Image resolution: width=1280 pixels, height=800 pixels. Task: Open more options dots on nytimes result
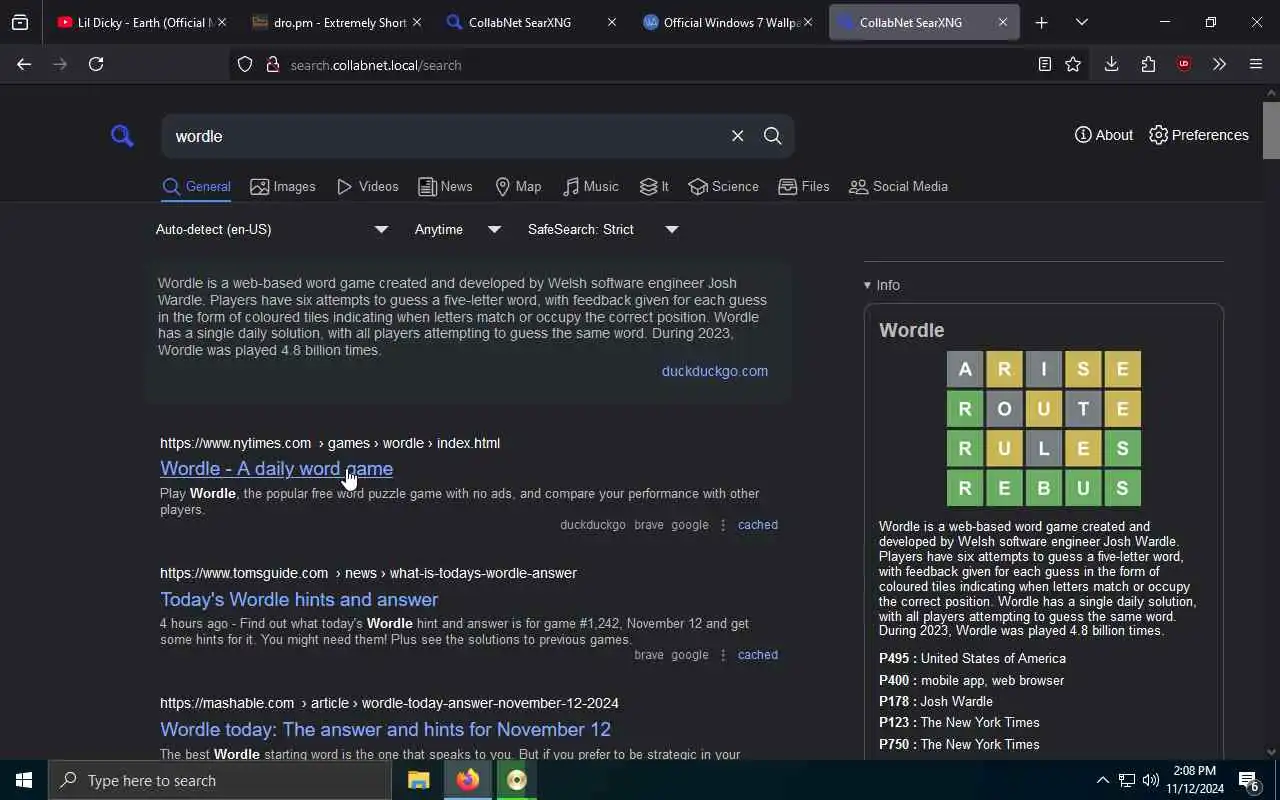coord(723,525)
